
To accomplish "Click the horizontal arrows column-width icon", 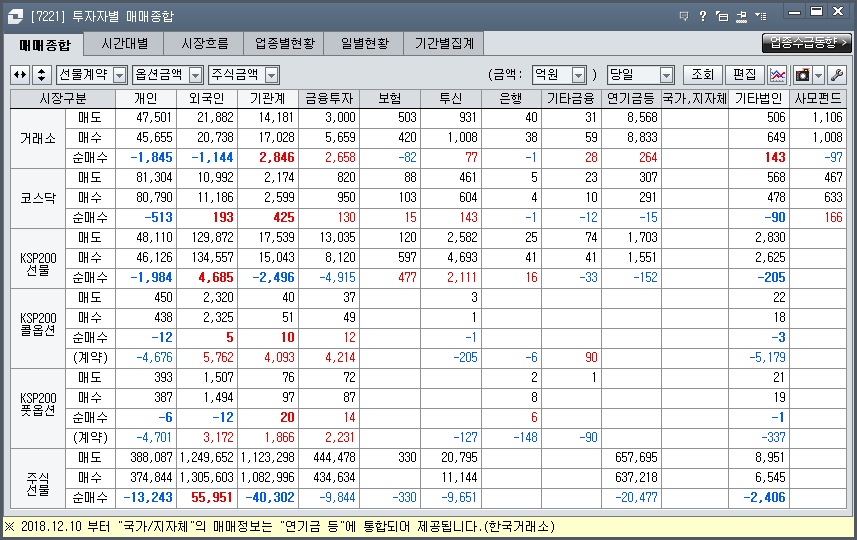I will tap(20, 75).
